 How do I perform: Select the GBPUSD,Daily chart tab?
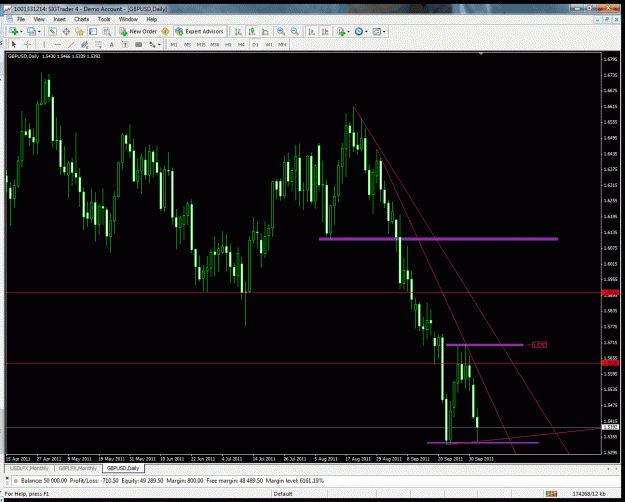(x=123, y=468)
